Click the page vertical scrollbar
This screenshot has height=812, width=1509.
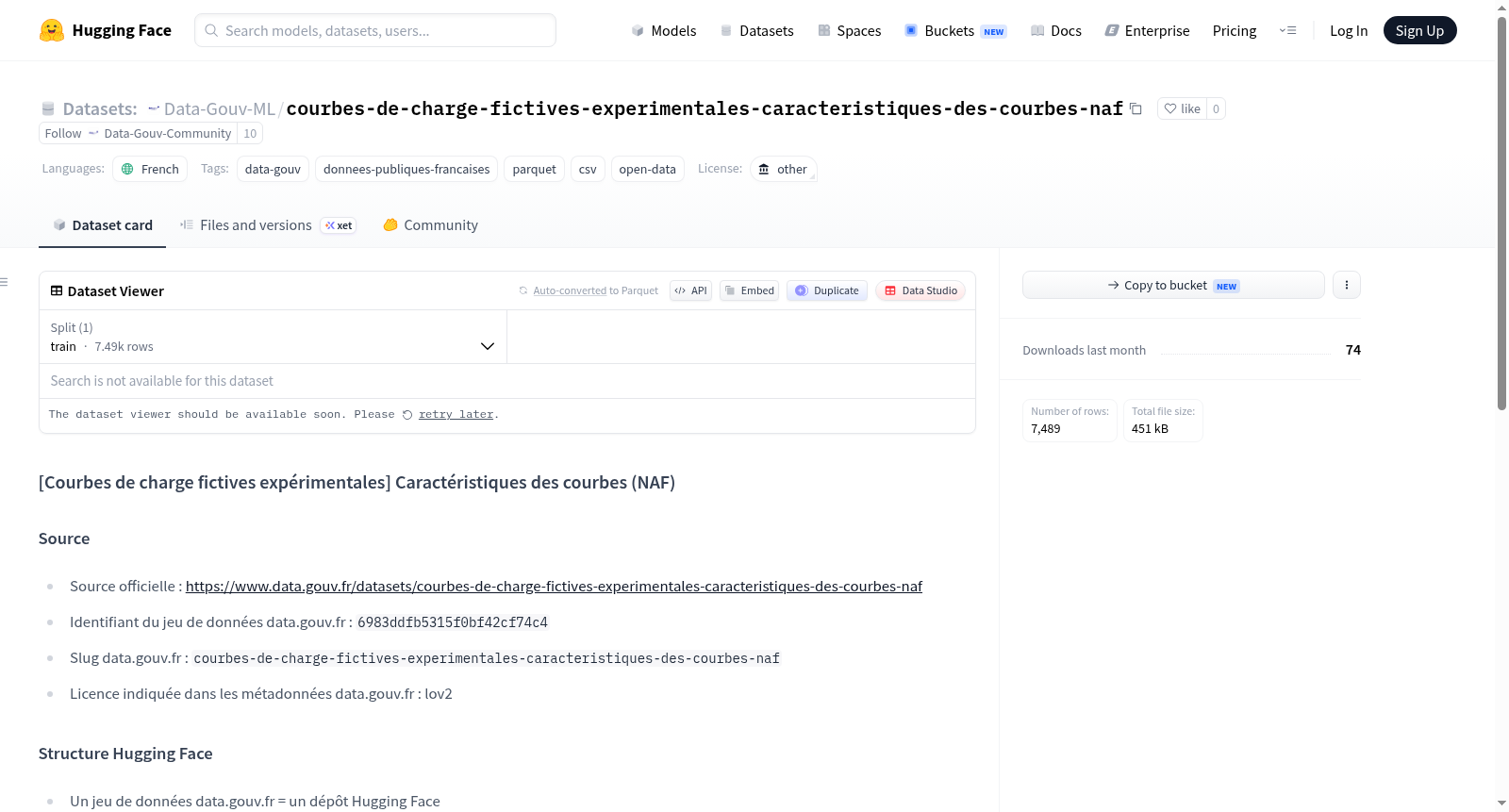click(1501, 212)
